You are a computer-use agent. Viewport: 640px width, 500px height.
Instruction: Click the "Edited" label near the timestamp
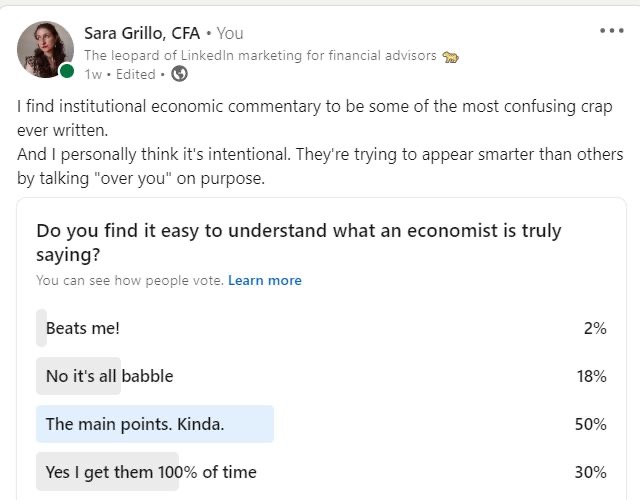pos(136,74)
